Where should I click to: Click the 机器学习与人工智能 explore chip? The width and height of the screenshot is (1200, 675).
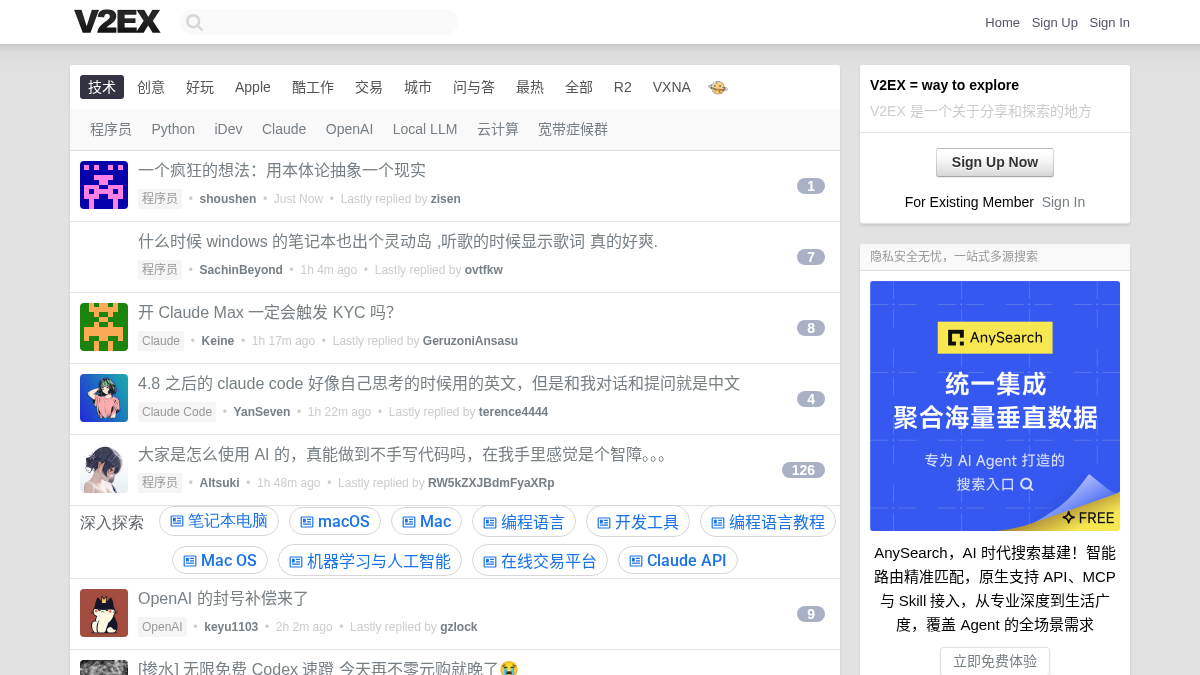click(x=370, y=560)
